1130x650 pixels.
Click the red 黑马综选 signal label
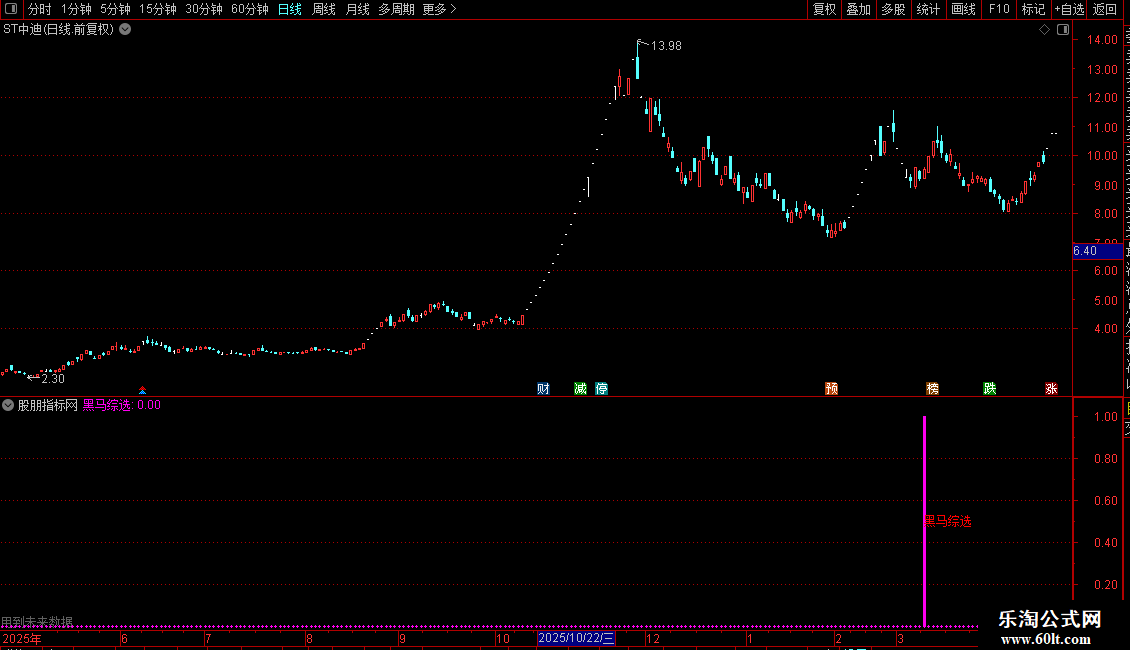[x=948, y=521]
